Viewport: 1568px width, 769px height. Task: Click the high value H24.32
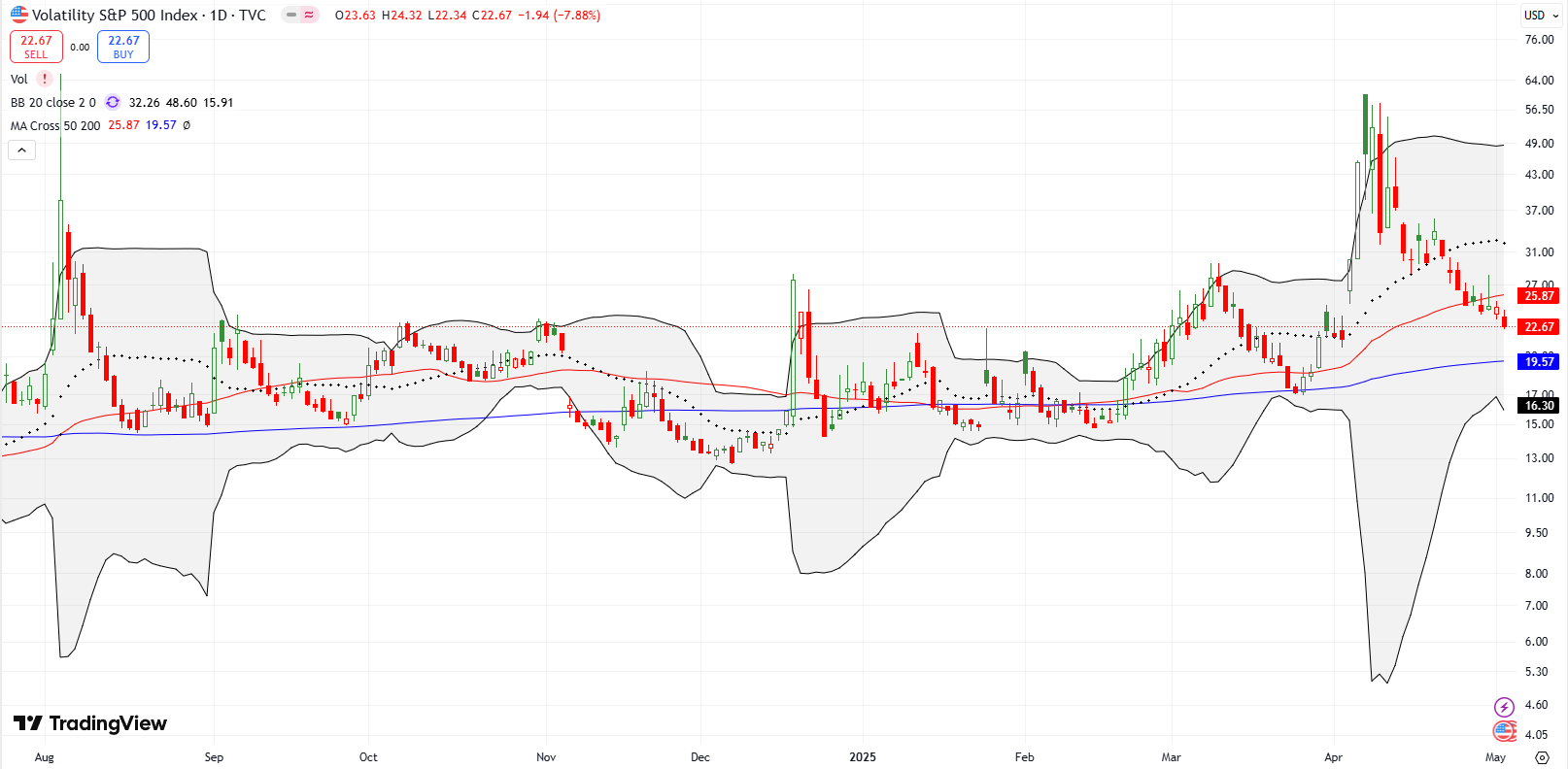click(x=402, y=15)
